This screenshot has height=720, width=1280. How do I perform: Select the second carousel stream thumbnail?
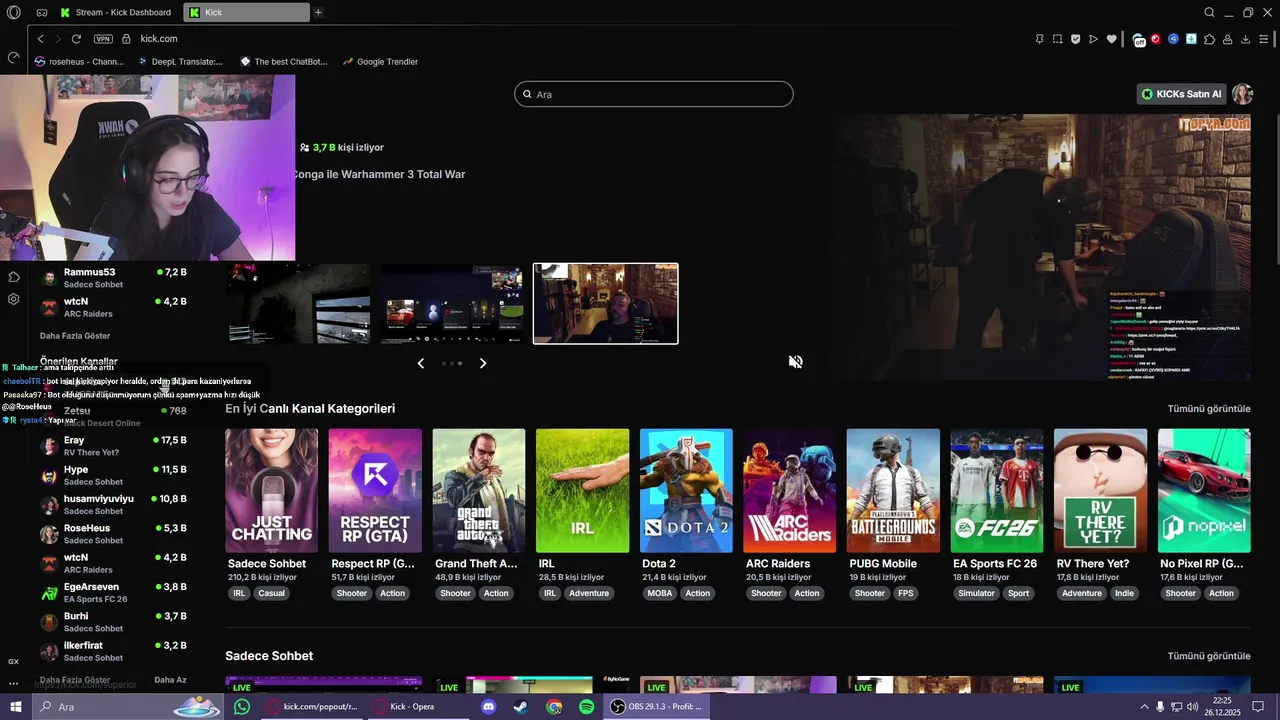coord(452,304)
